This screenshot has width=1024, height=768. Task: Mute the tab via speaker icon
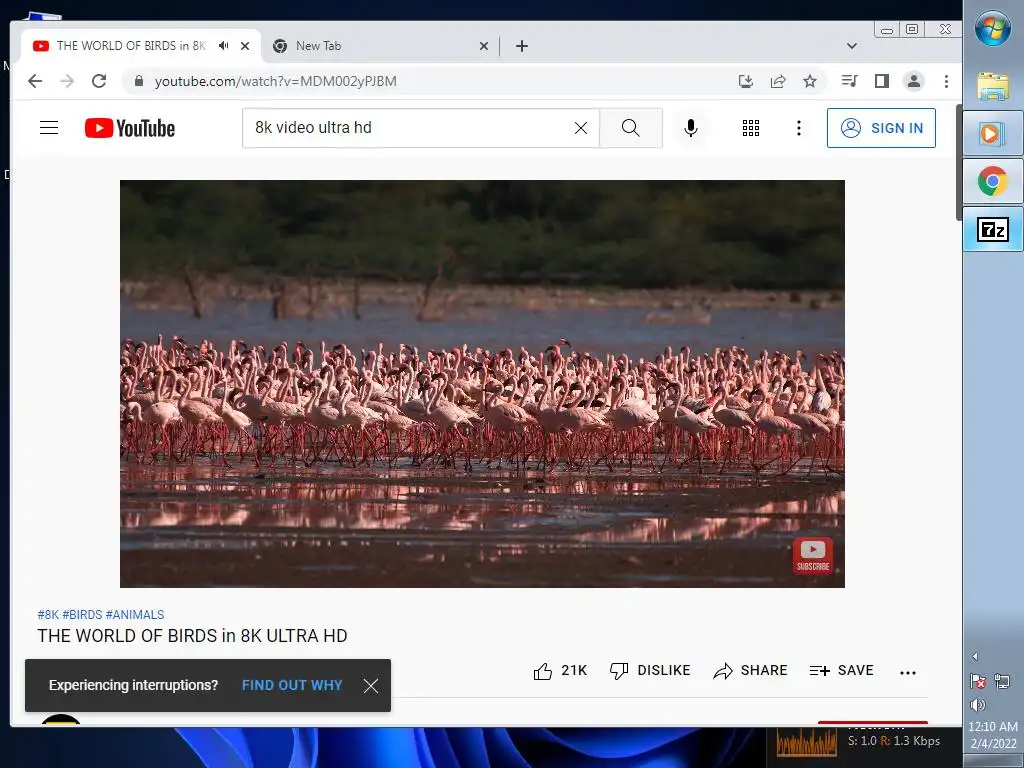pos(223,46)
